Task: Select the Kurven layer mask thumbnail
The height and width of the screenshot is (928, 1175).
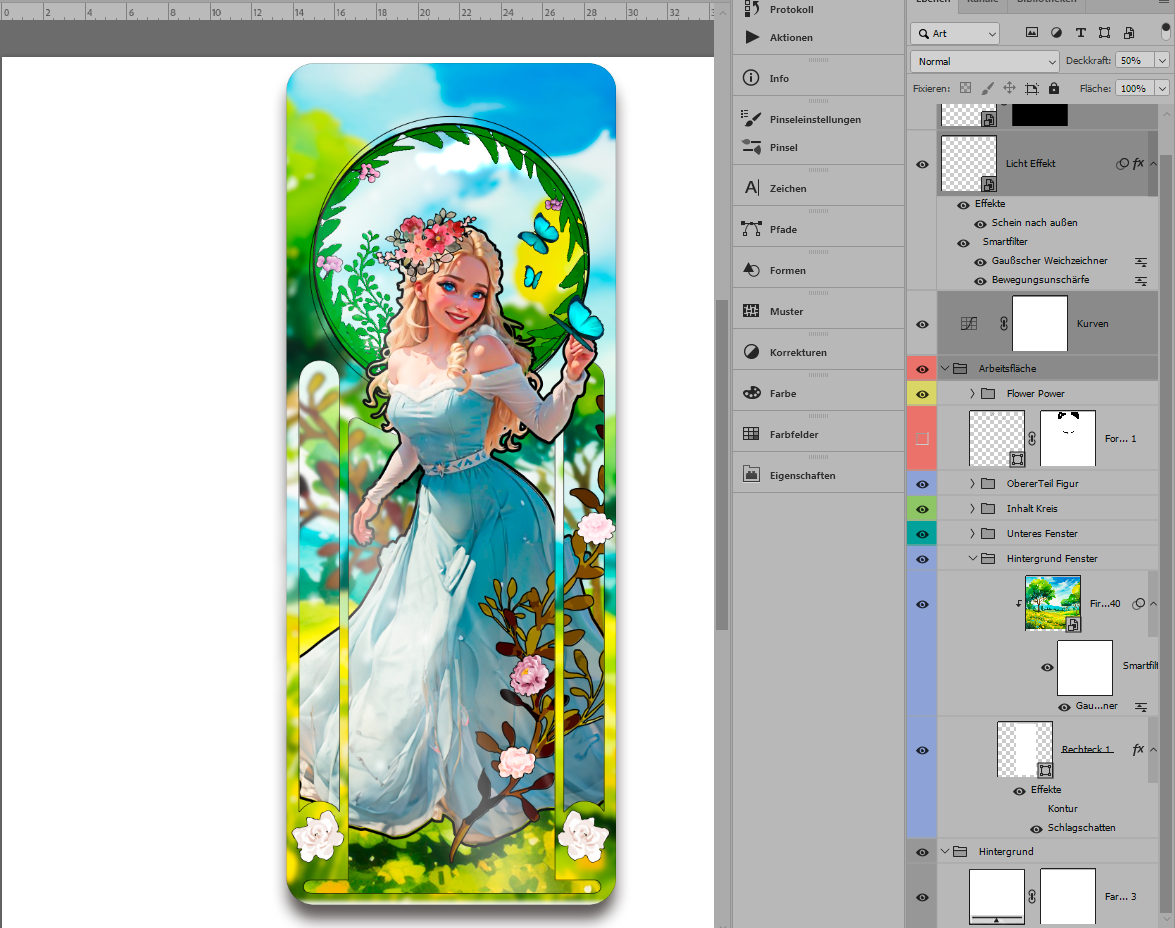Action: tap(1039, 323)
